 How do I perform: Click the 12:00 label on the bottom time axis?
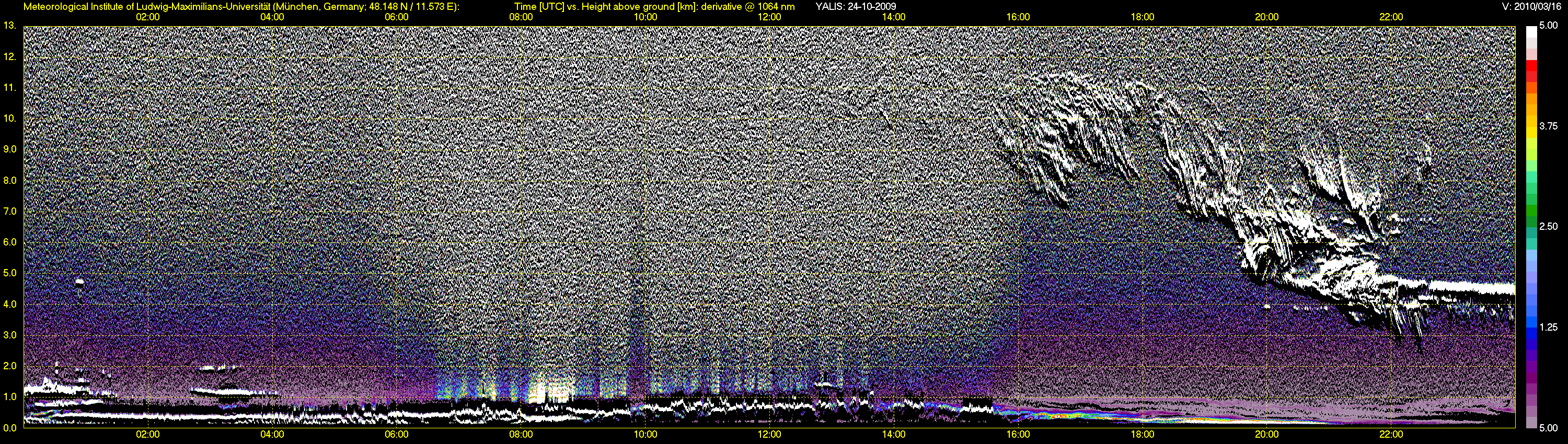pos(769,434)
